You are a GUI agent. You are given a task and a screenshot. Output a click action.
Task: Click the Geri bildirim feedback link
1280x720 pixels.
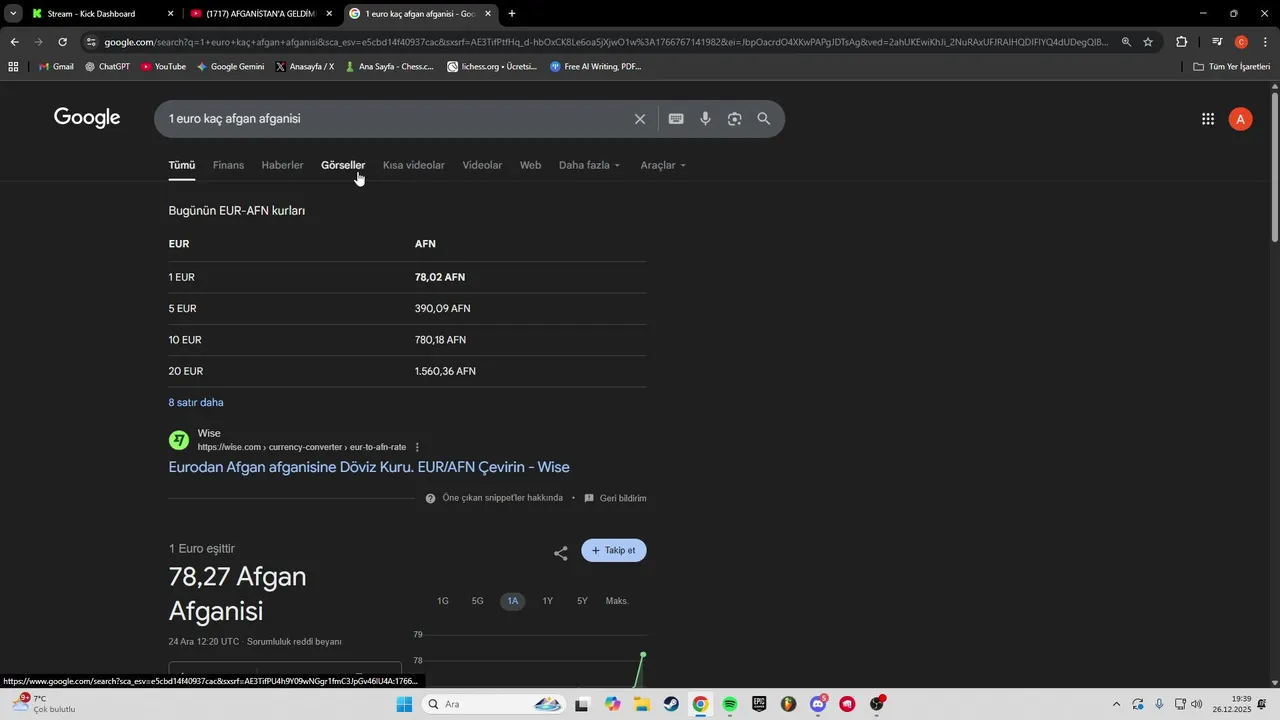[615, 498]
